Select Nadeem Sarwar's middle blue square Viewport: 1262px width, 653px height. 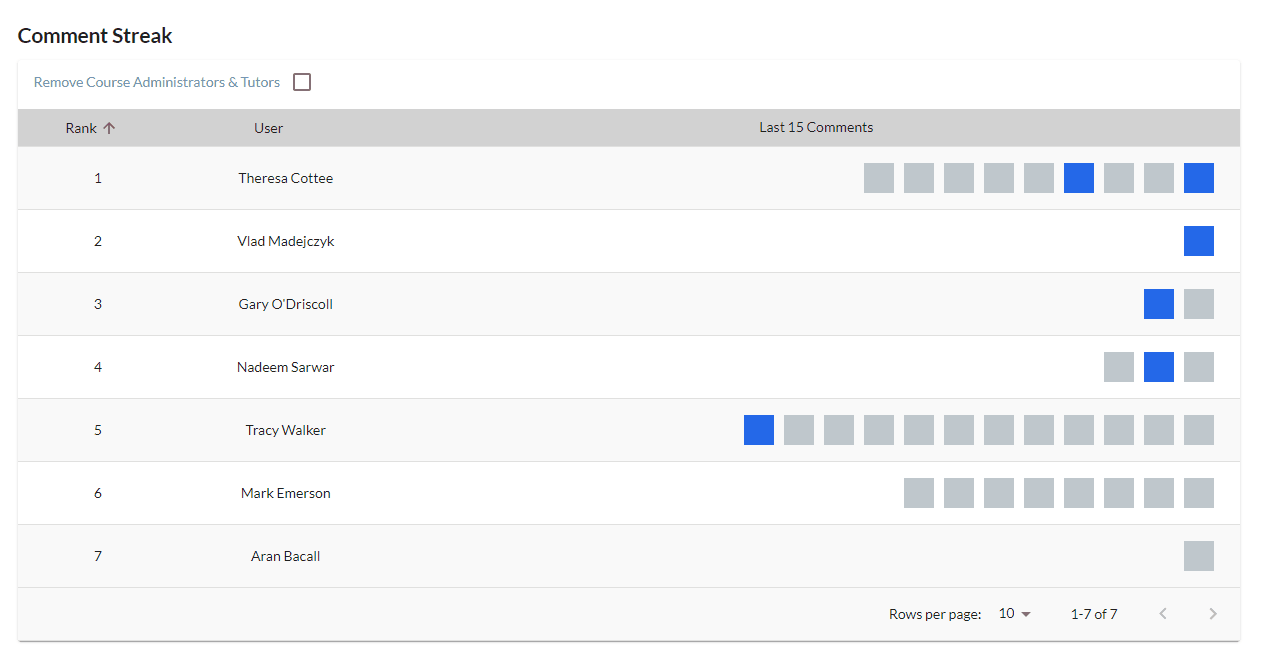1158,367
